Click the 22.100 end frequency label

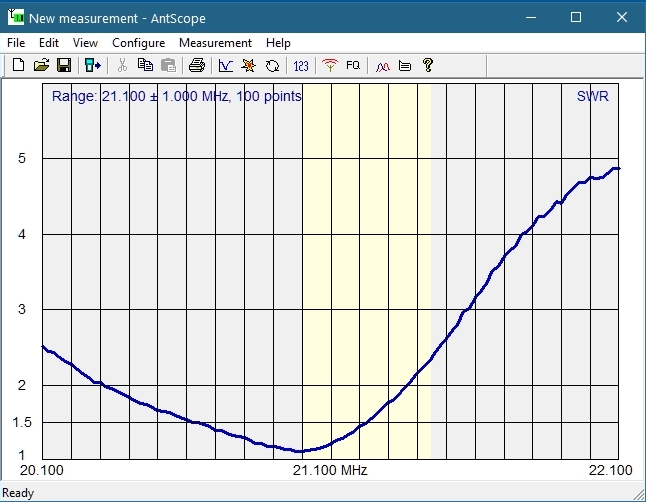click(x=610, y=470)
